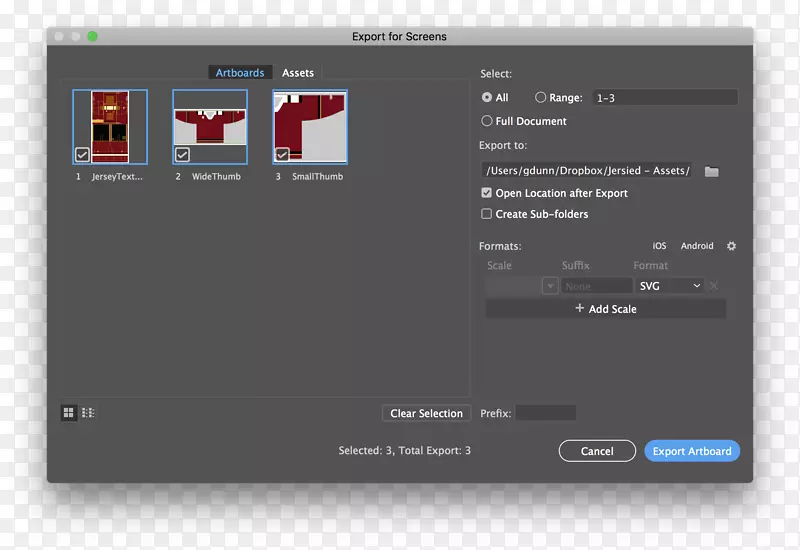Open the export folder browser icon
Image resolution: width=800 pixels, height=550 pixels.
coord(711,171)
